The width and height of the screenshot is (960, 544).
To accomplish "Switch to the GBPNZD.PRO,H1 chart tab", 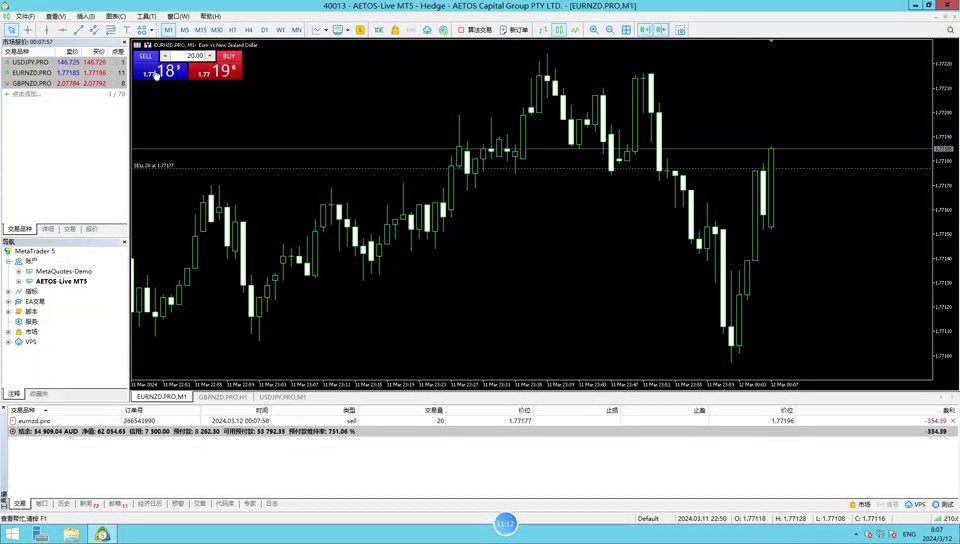I will coord(223,397).
